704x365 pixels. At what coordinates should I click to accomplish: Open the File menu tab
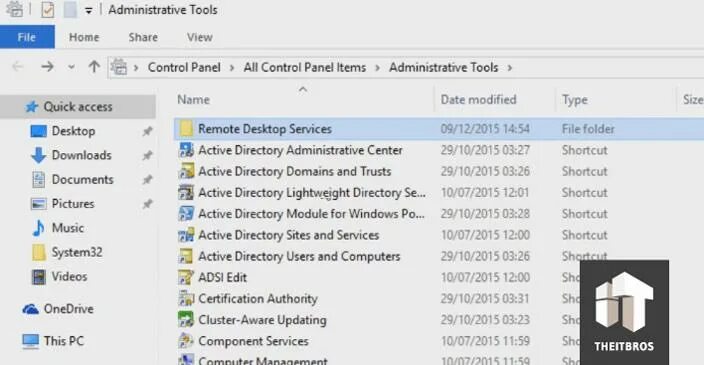coord(27,37)
